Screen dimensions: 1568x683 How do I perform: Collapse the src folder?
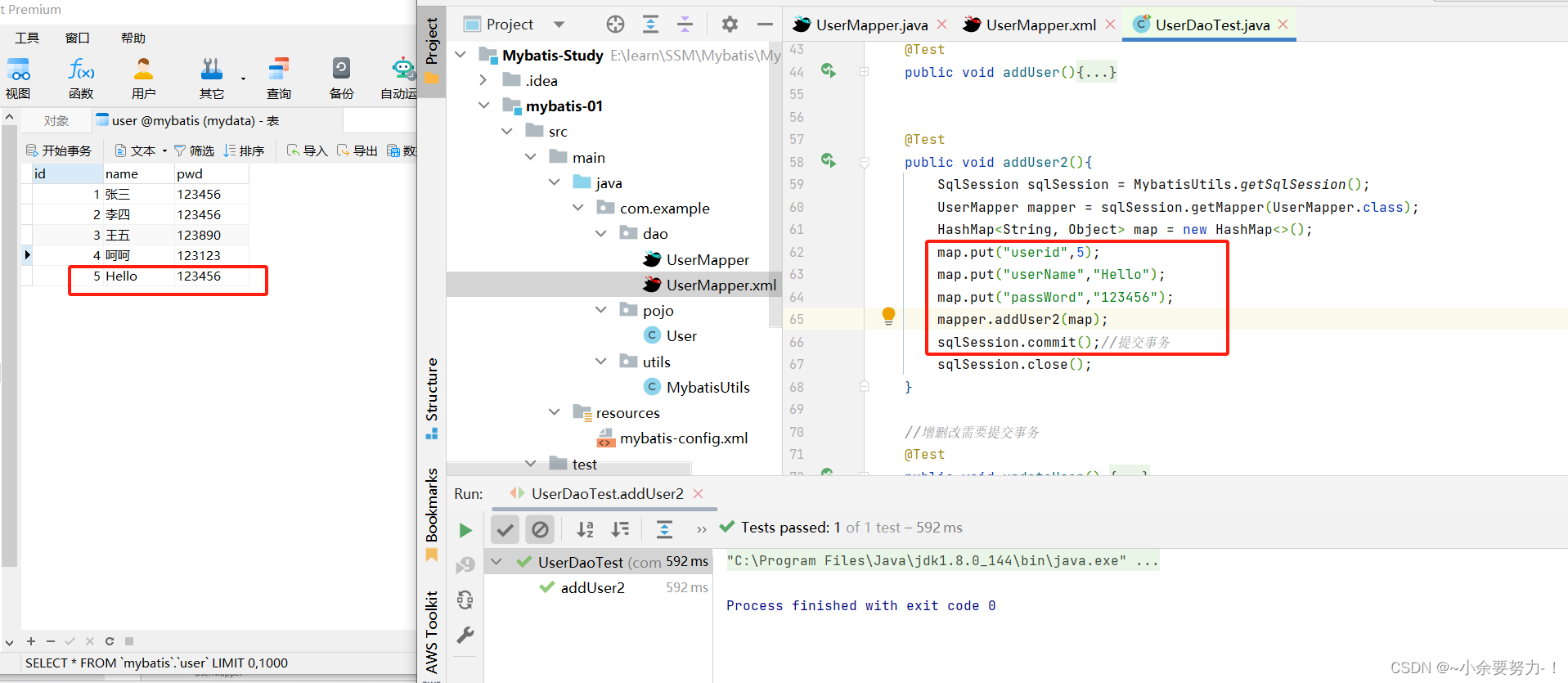(507, 131)
